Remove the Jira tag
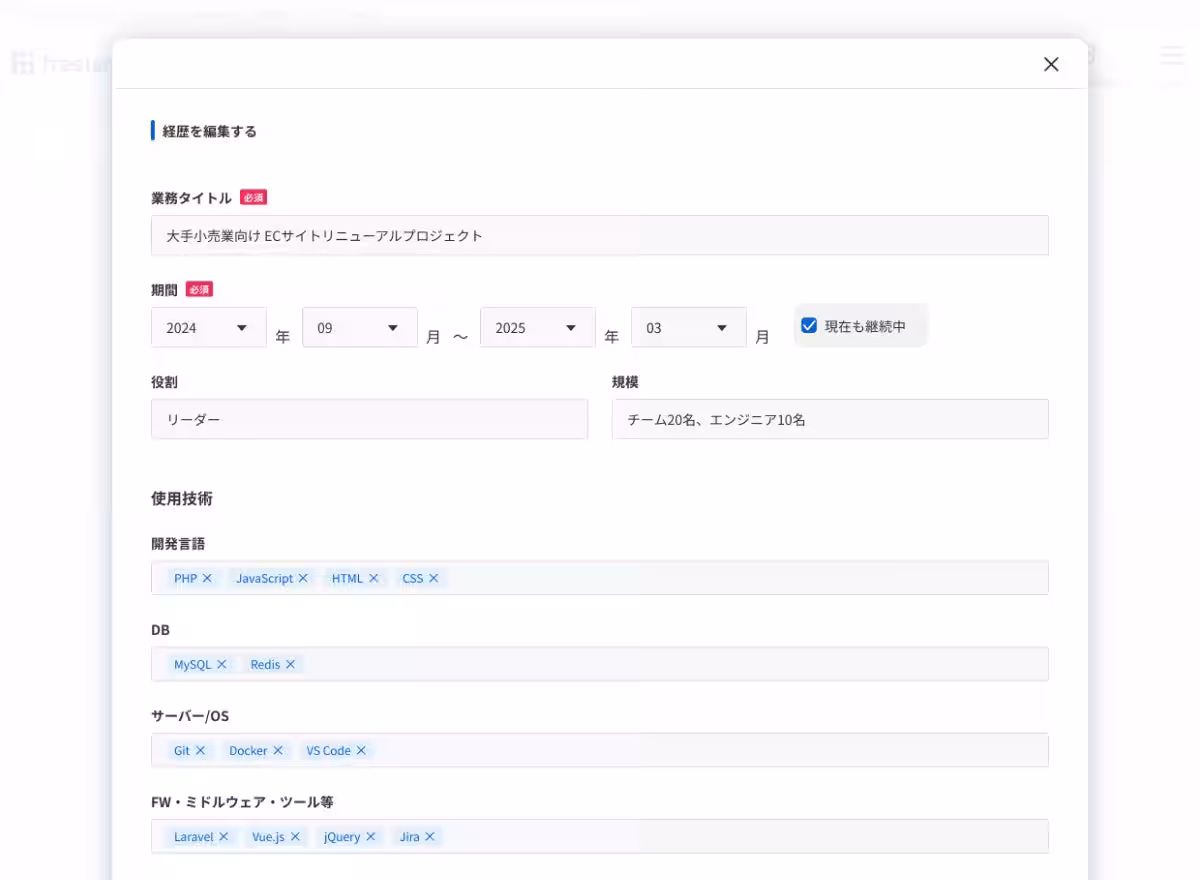 [x=430, y=836]
